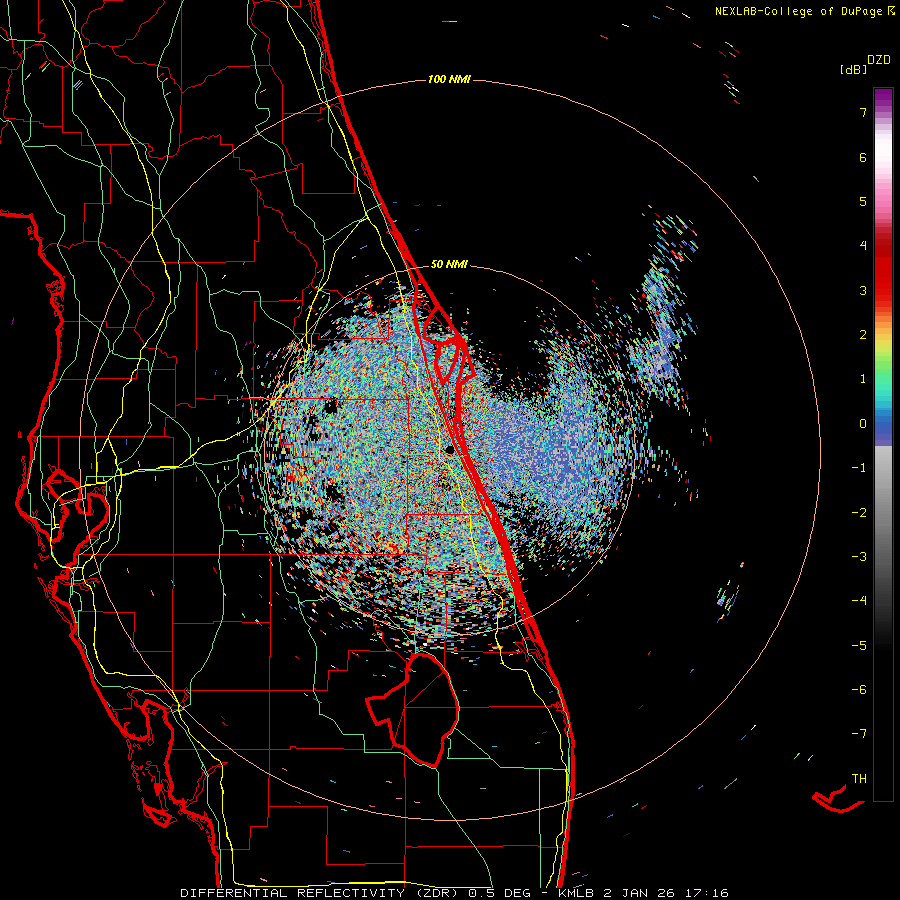This screenshot has width=900, height=900.
Task: Select the -3 dB scale value
Action: pos(859,557)
